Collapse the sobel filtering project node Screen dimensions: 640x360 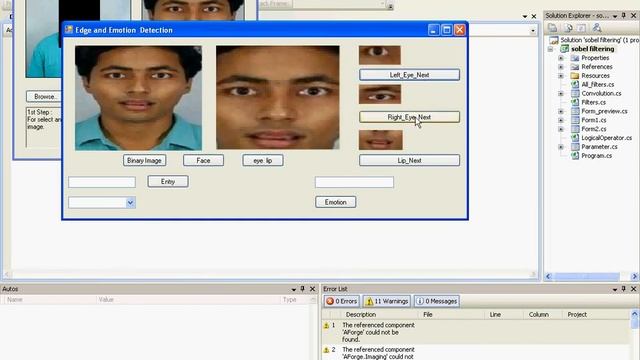click(551, 49)
